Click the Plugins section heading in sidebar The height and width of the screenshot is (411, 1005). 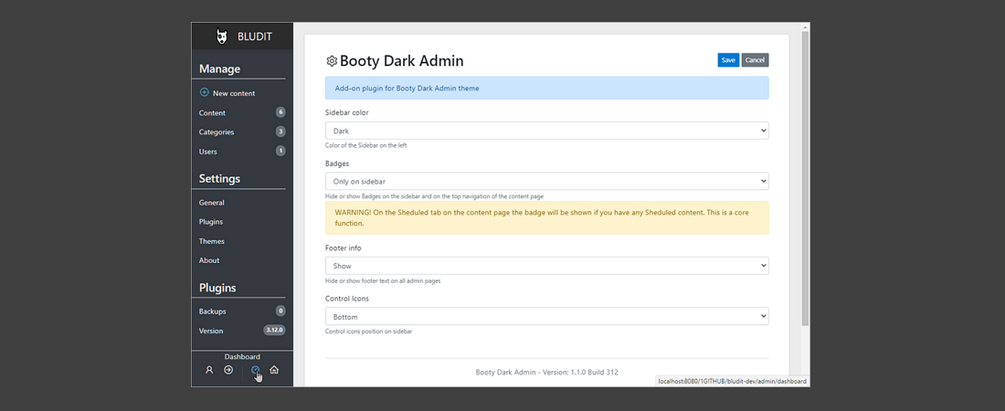point(217,288)
